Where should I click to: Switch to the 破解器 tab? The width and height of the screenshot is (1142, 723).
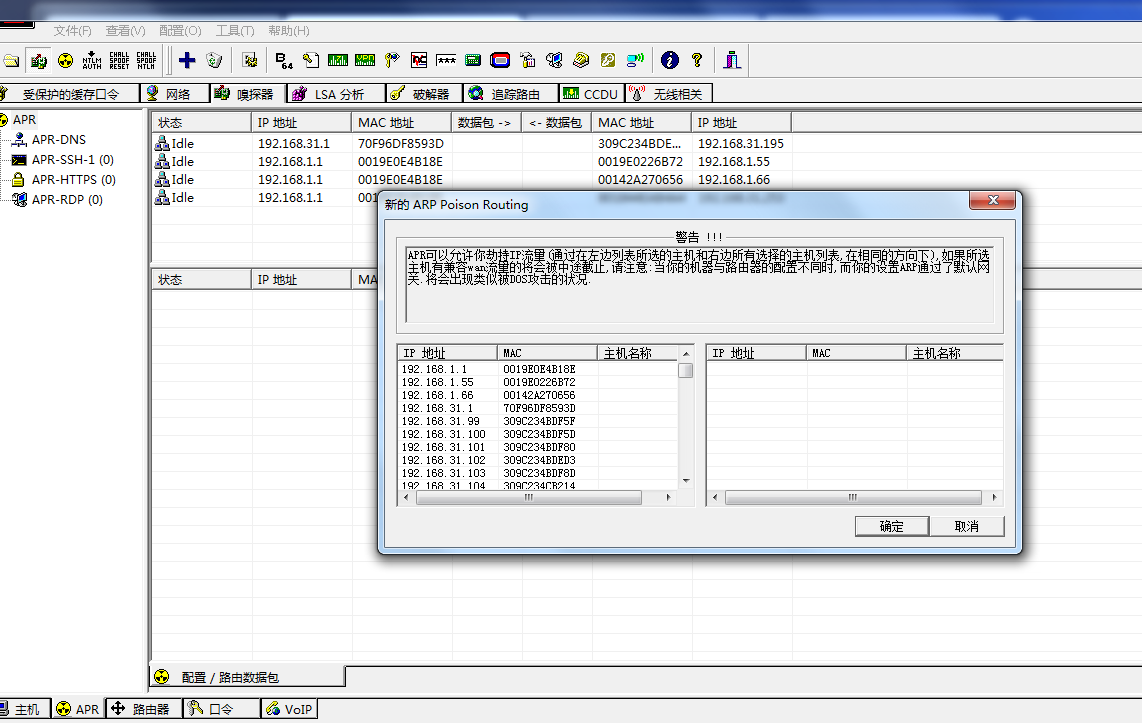click(430, 94)
